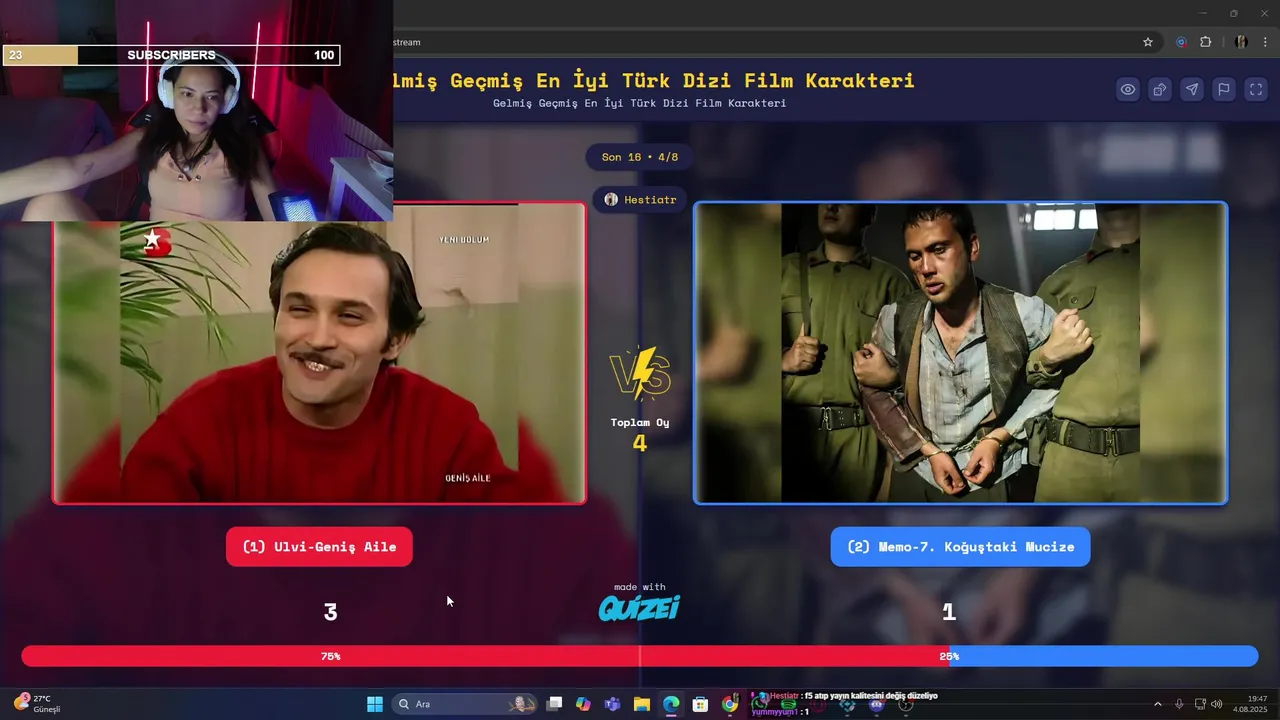Open the recording extension icon in browser toolbar
1280x720 pixels.
[x=1181, y=42]
